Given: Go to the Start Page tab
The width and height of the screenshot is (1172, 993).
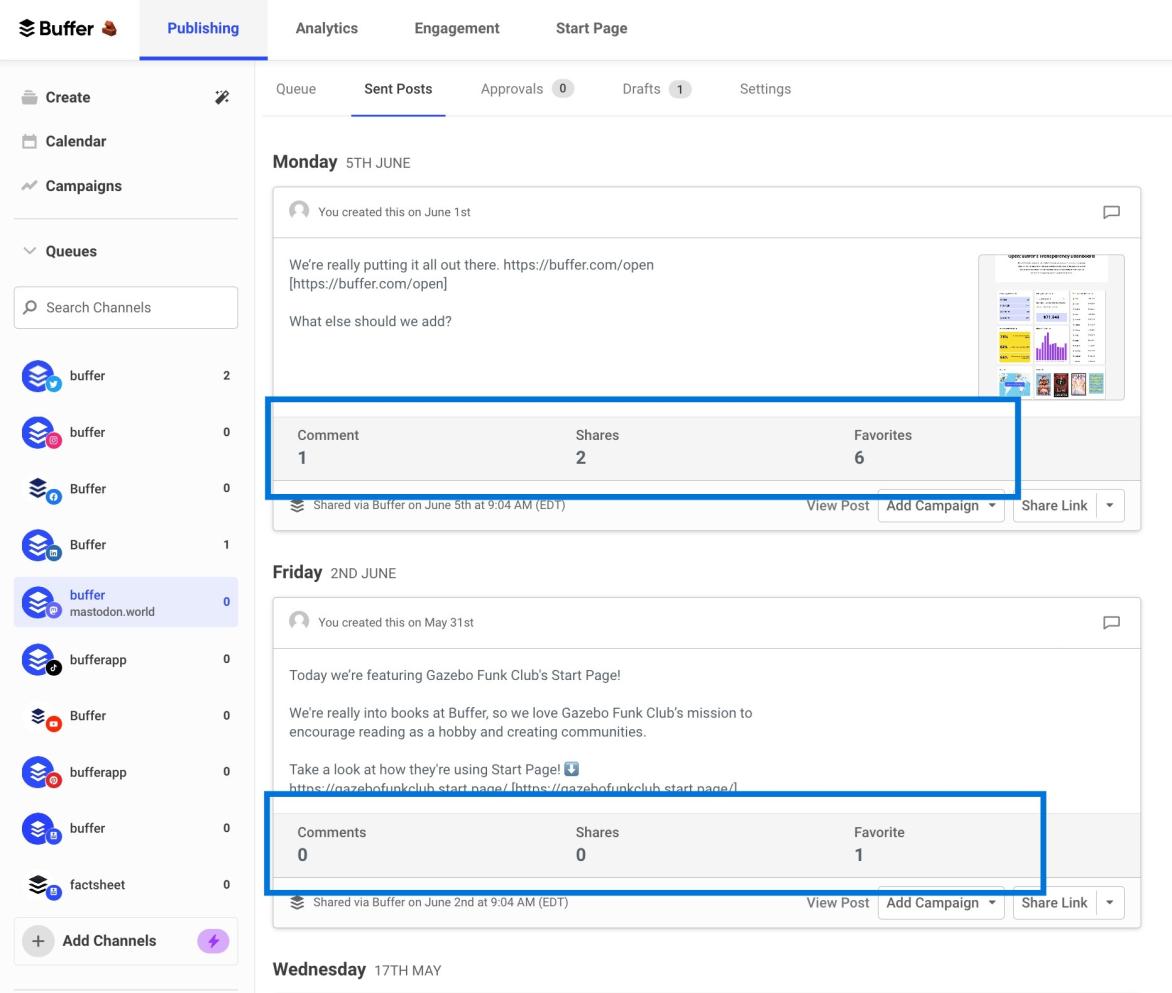Looking at the screenshot, I should pyautogui.click(x=591, y=28).
